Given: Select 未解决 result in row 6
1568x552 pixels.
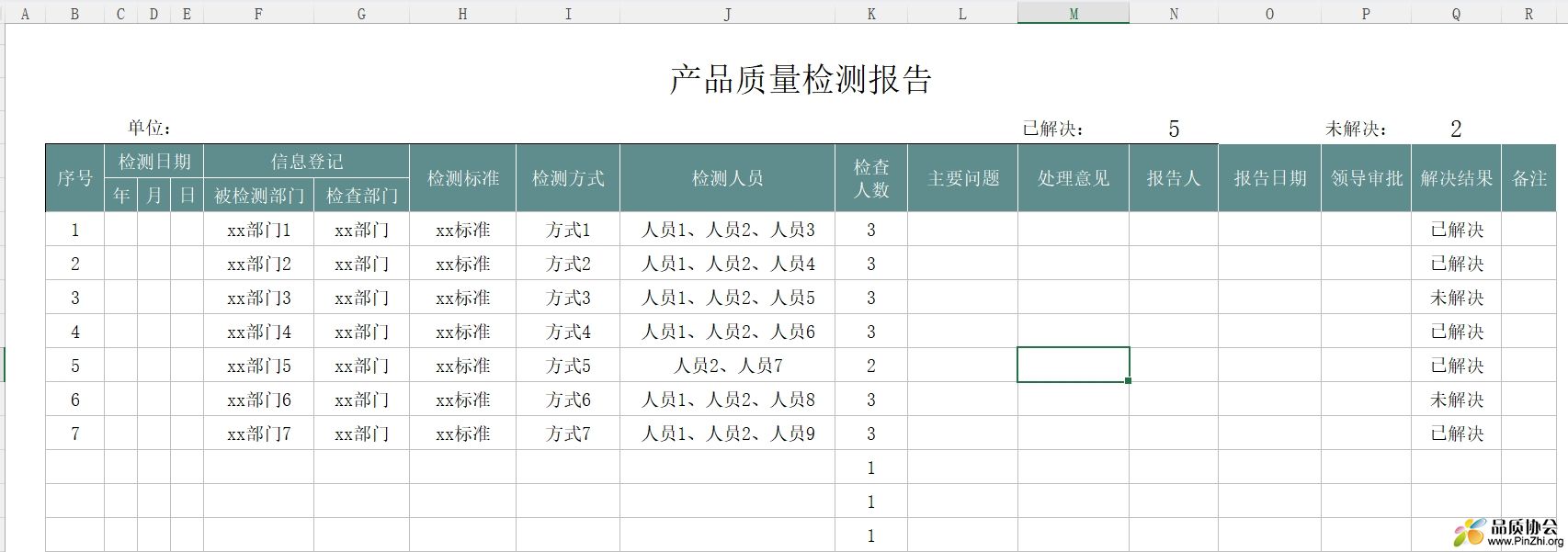Looking at the screenshot, I should pyautogui.click(x=1456, y=400).
